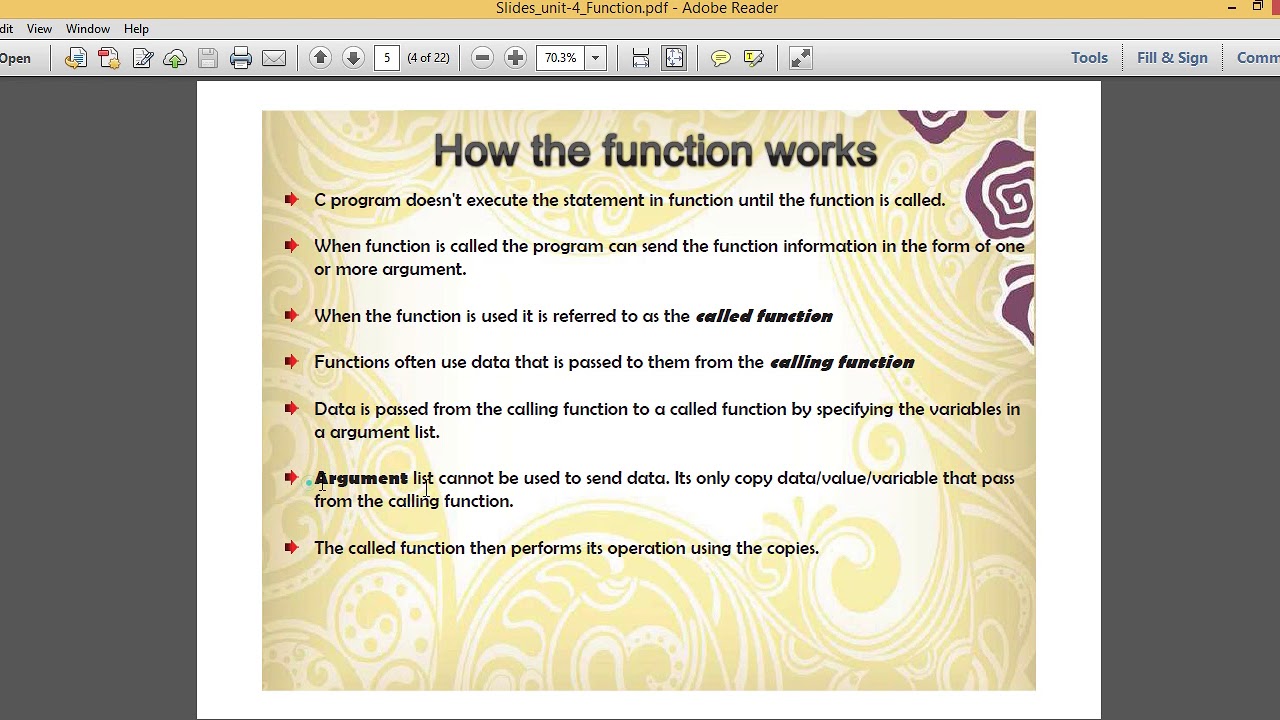Open the View menu
Image resolution: width=1280 pixels, height=720 pixels.
pyautogui.click(x=39, y=29)
